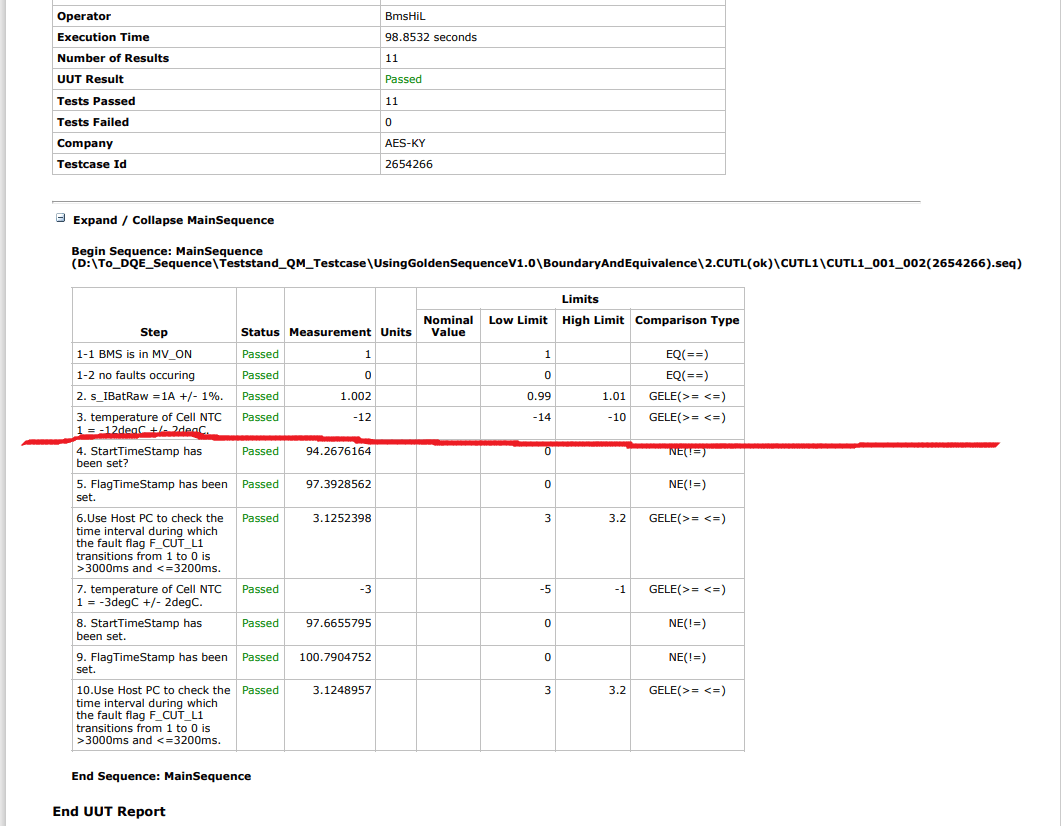Image resolution: width=1061 pixels, height=826 pixels.
Task: Click measurement value 97.6655795
Action: point(338,623)
